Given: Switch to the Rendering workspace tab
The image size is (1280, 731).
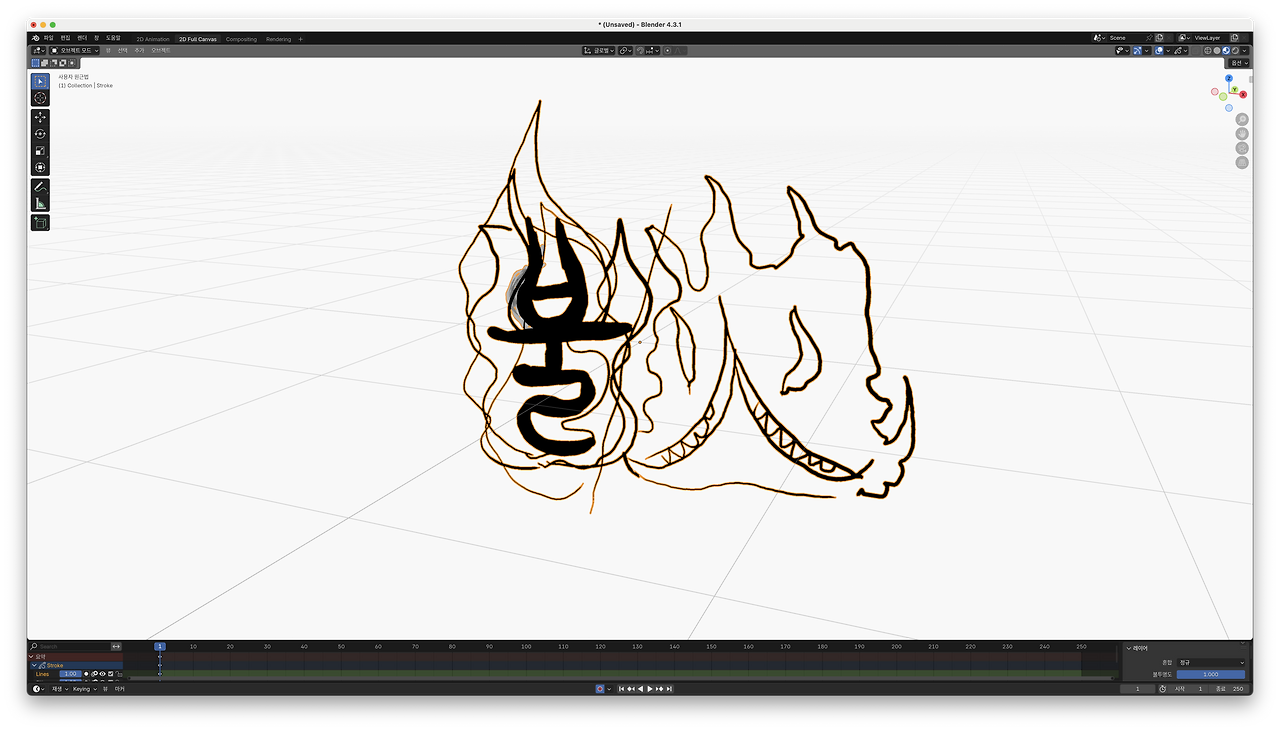Looking at the screenshot, I should point(278,39).
